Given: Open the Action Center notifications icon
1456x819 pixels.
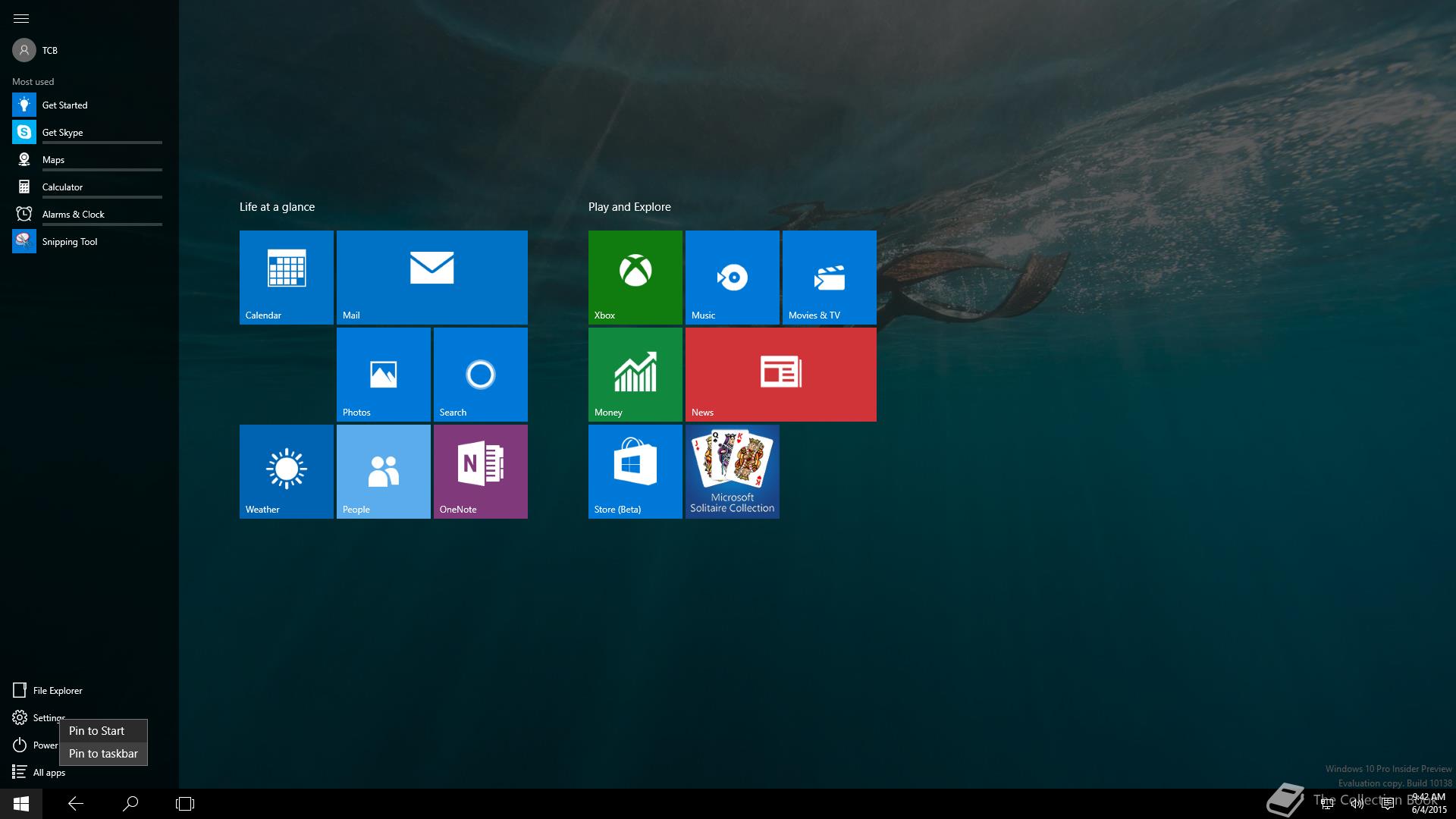Looking at the screenshot, I should click(1387, 804).
